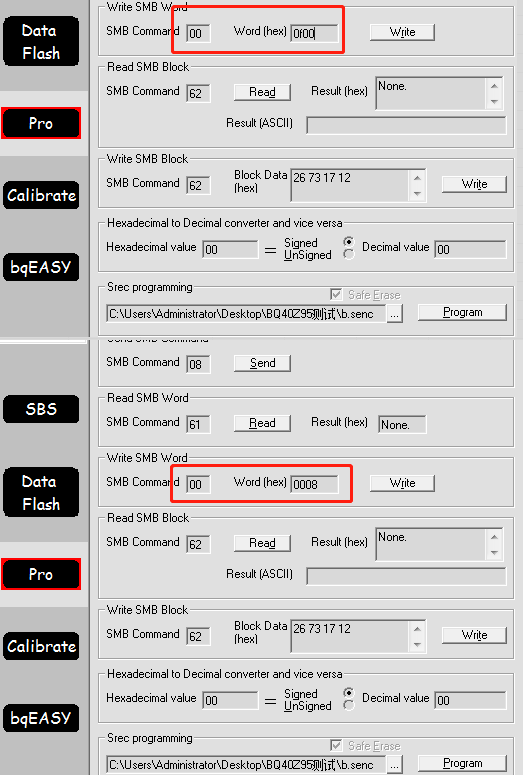Toggle Safe Erase checkbox in upper capture
This screenshot has width=523, height=775.
coord(336,295)
